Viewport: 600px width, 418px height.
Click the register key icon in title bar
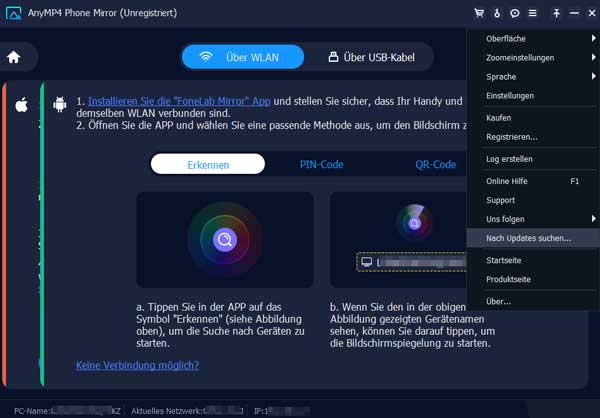click(x=497, y=13)
